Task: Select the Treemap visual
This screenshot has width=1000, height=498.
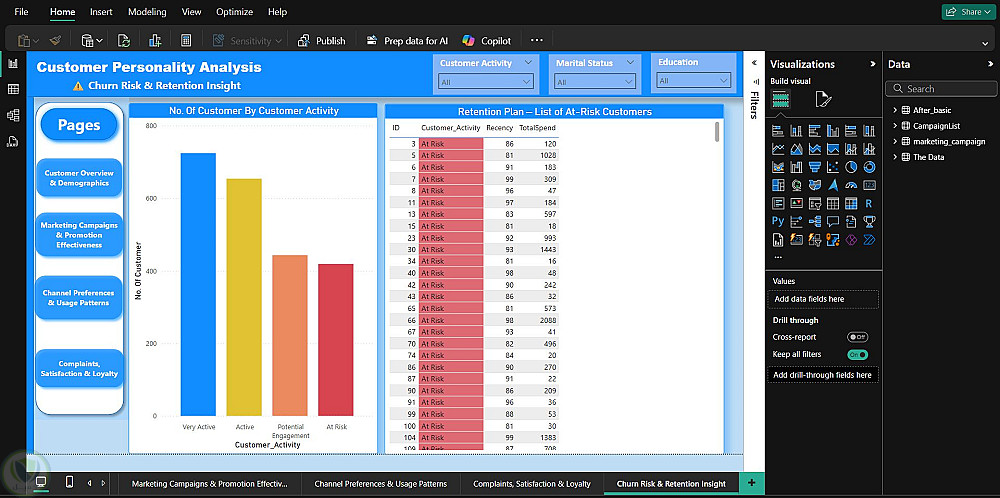Action: pyautogui.click(x=777, y=186)
